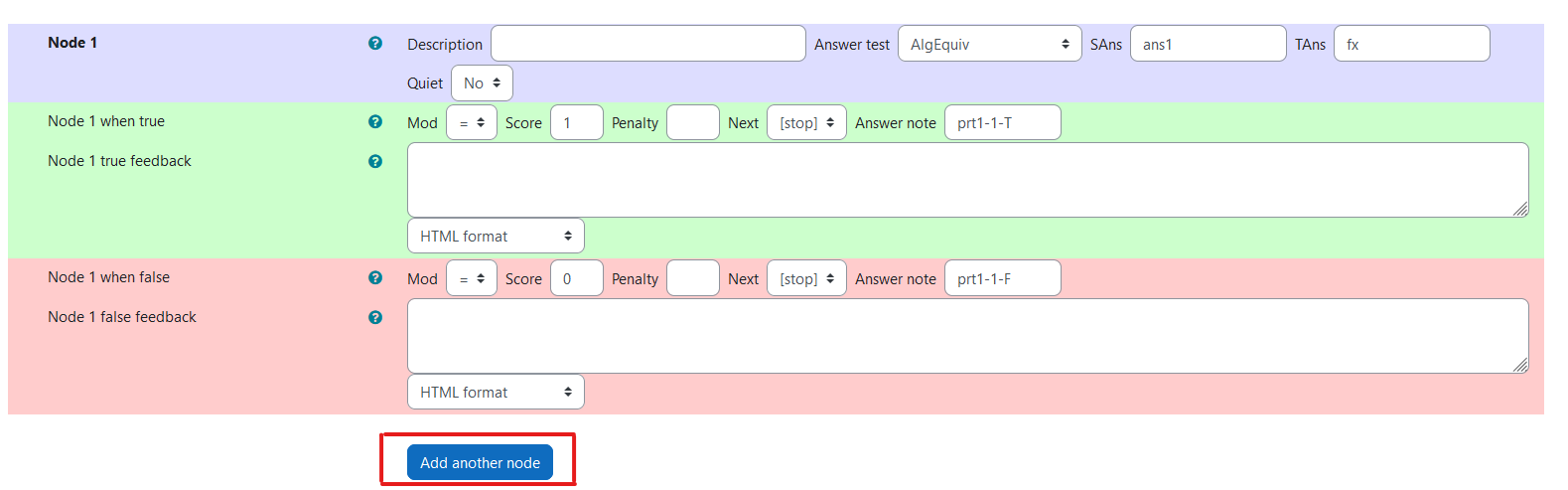1568x490 pixels.
Task: Click the Answer note field prt1-1-F
Action: [x=1002, y=279]
